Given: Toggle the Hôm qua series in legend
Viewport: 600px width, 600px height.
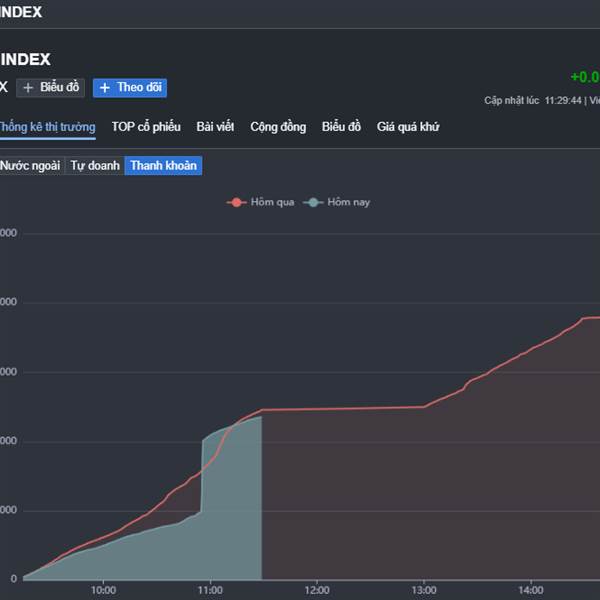Looking at the screenshot, I should [x=263, y=203].
